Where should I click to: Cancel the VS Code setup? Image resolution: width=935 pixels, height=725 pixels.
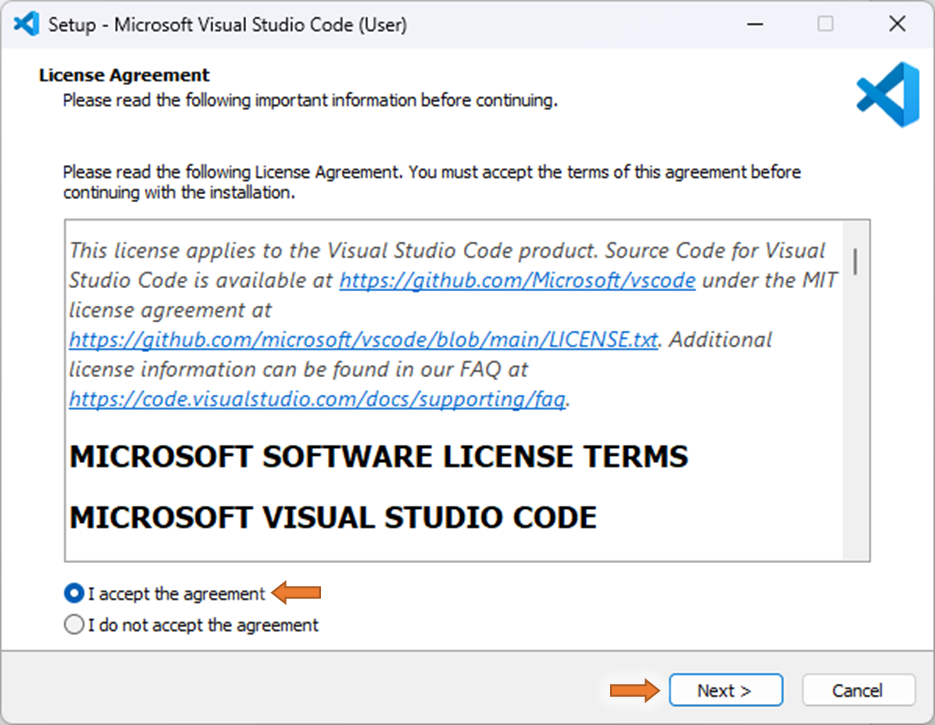pos(858,690)
